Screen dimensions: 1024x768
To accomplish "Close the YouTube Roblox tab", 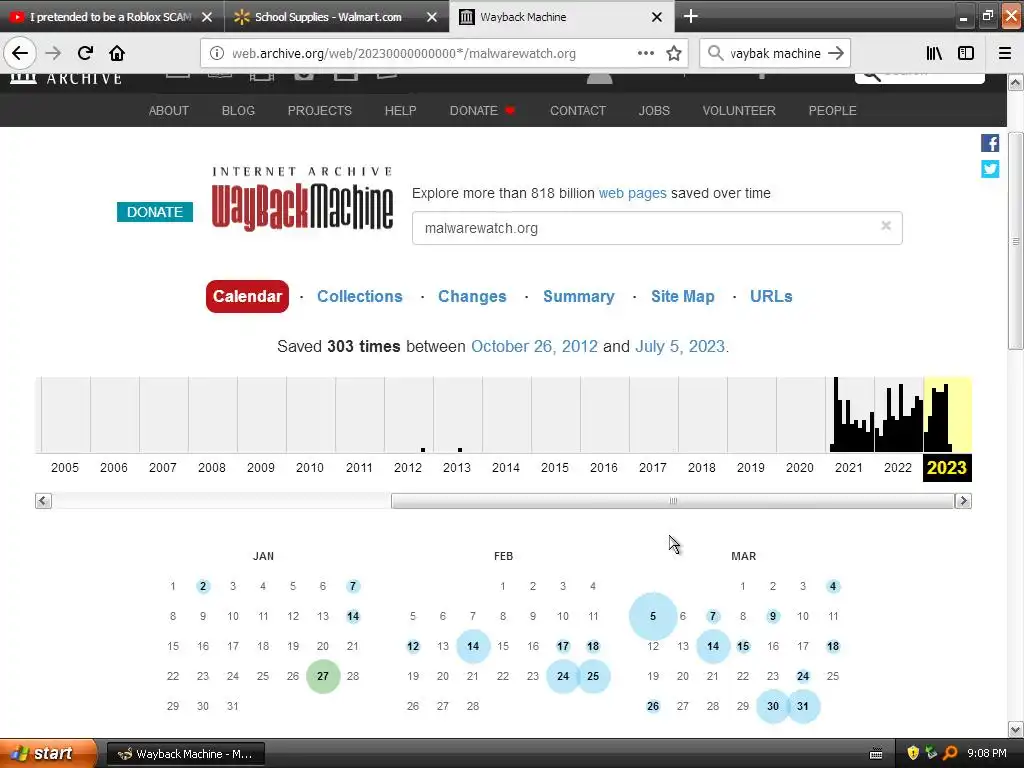I will (207, 17).
